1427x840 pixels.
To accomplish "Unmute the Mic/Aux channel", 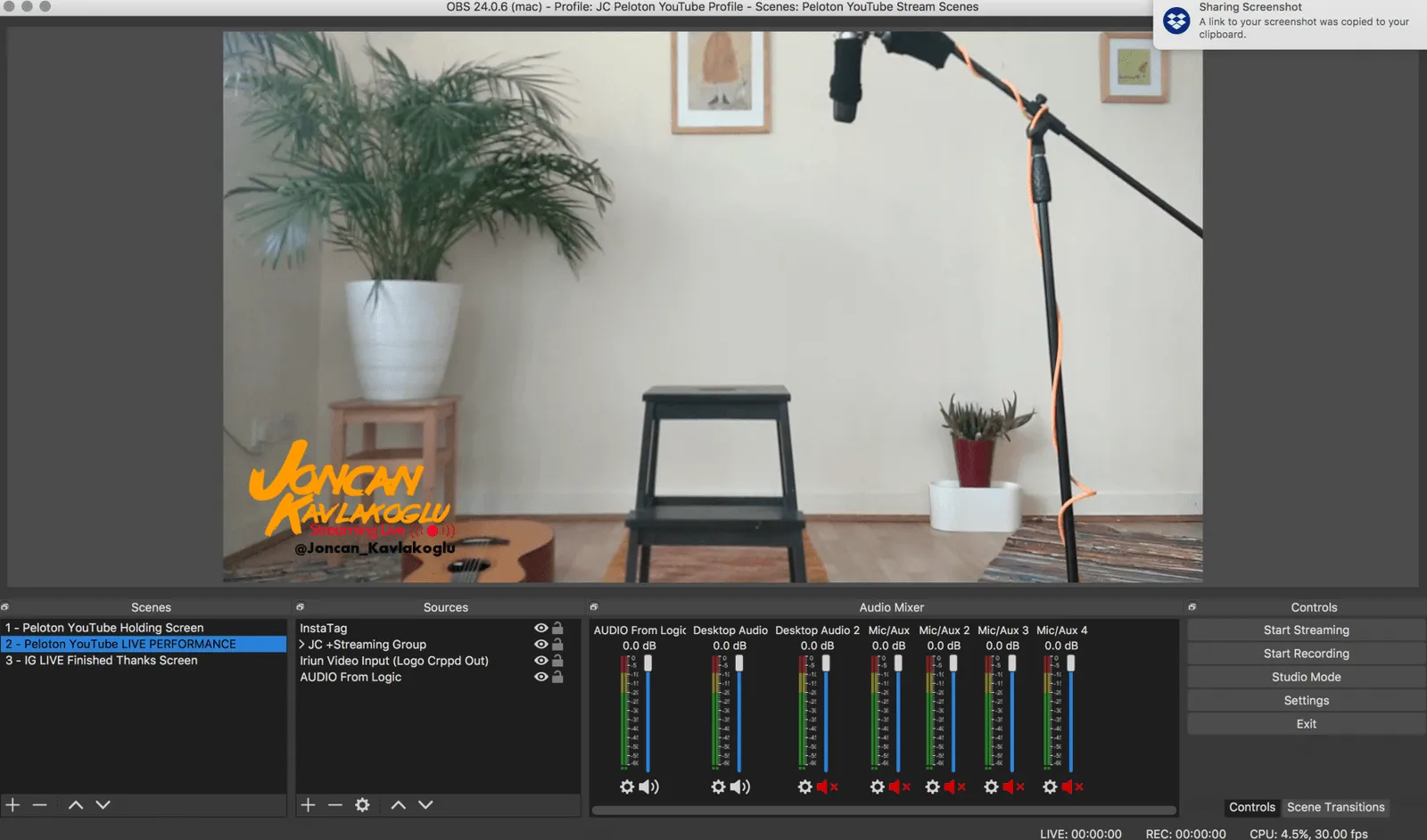I will click(899, 786).
